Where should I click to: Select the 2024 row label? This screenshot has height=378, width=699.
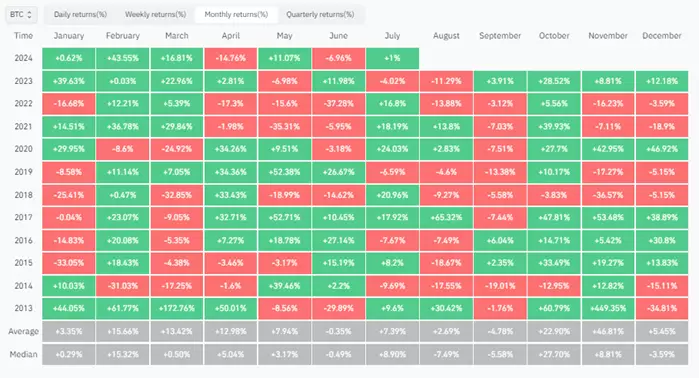tap(23, 58)
